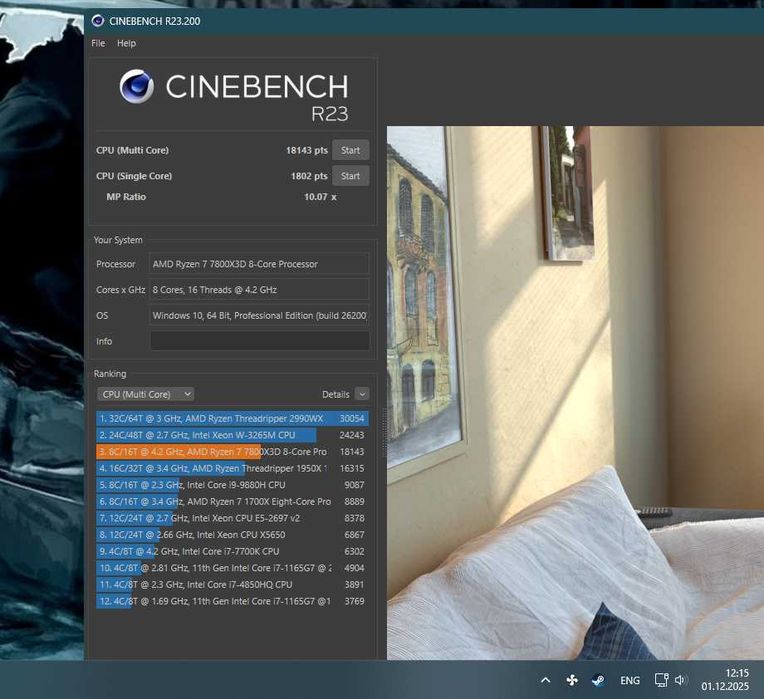
Task: Start the CPU Single Core test
Action: coord(350,176)
